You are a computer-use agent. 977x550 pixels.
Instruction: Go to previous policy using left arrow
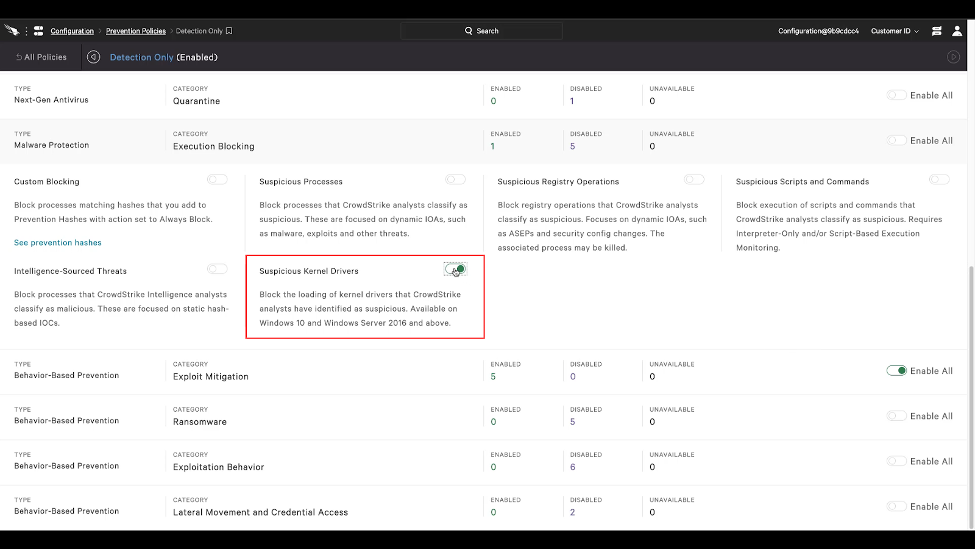[x=94, y=57]
